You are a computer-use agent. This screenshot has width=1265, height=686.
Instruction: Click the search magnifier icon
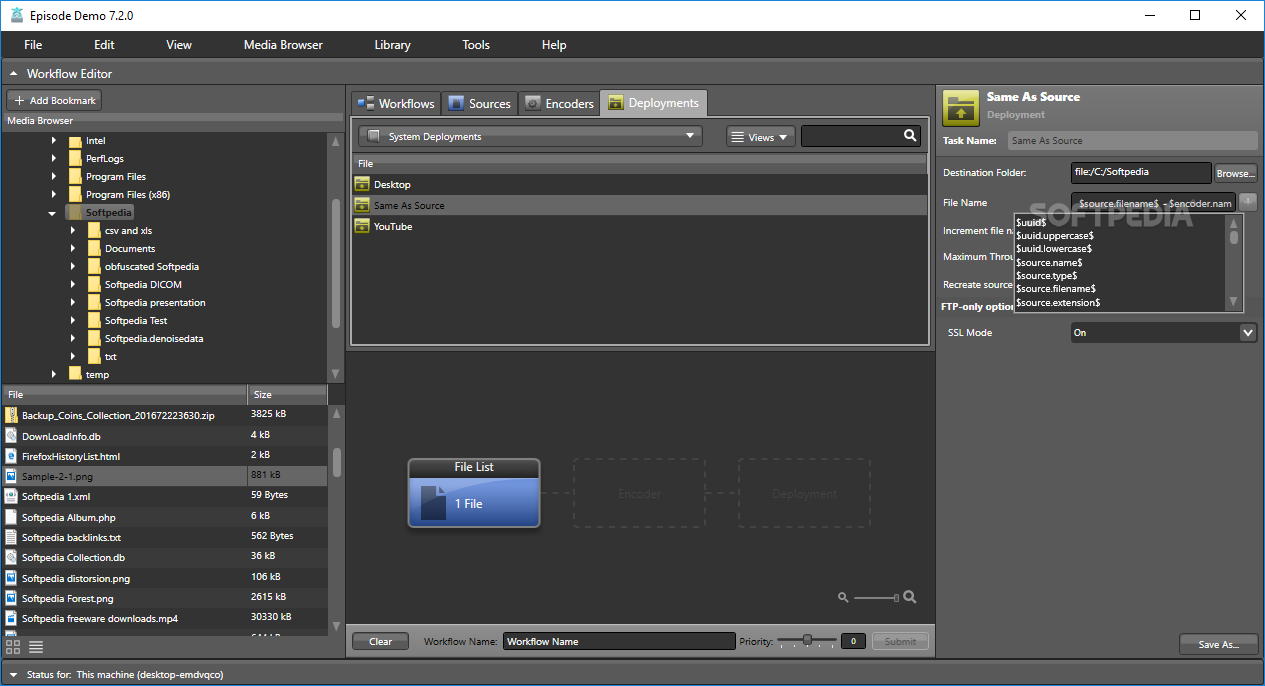910,136
